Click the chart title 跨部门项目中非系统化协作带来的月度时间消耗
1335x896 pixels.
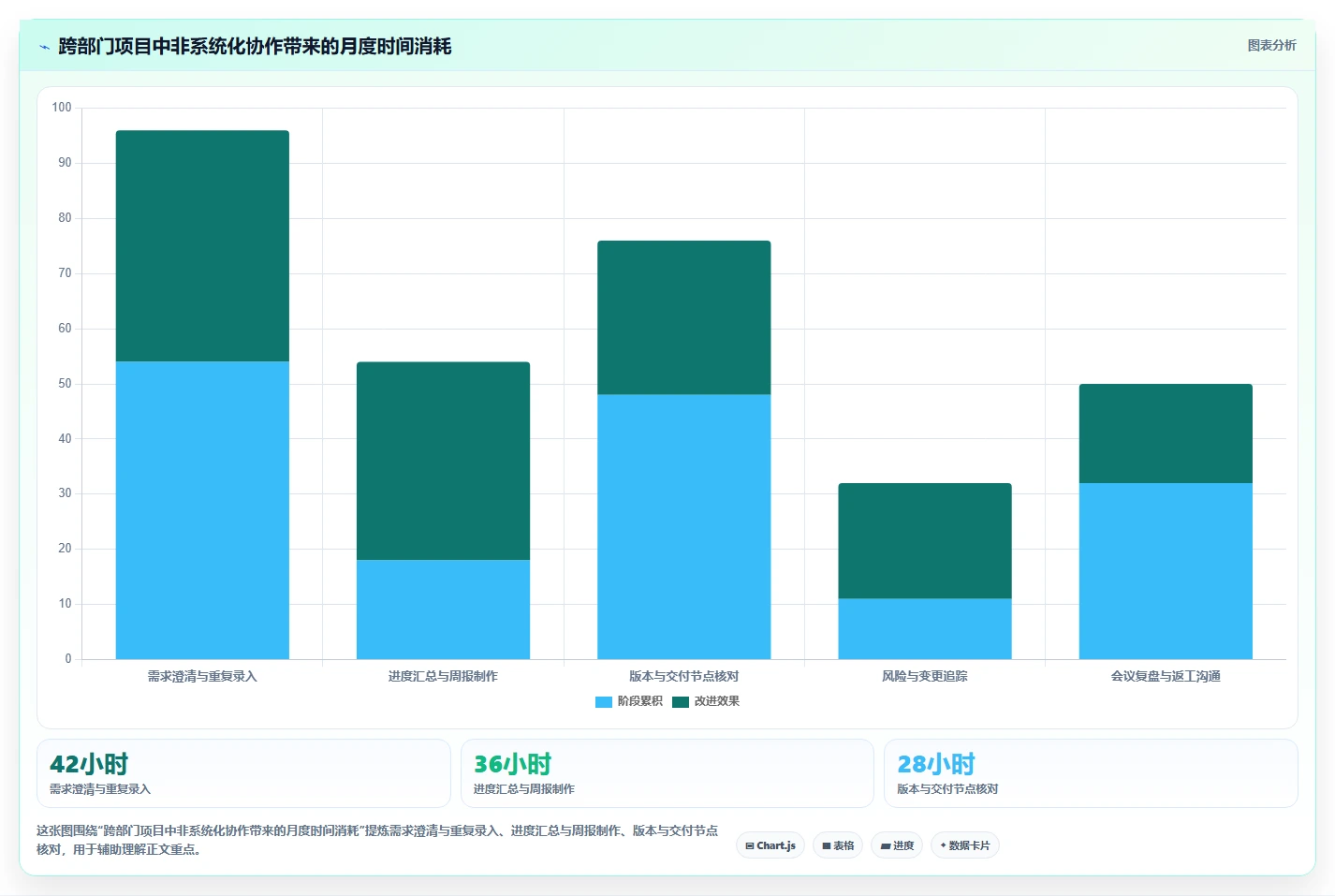point(255,47)
